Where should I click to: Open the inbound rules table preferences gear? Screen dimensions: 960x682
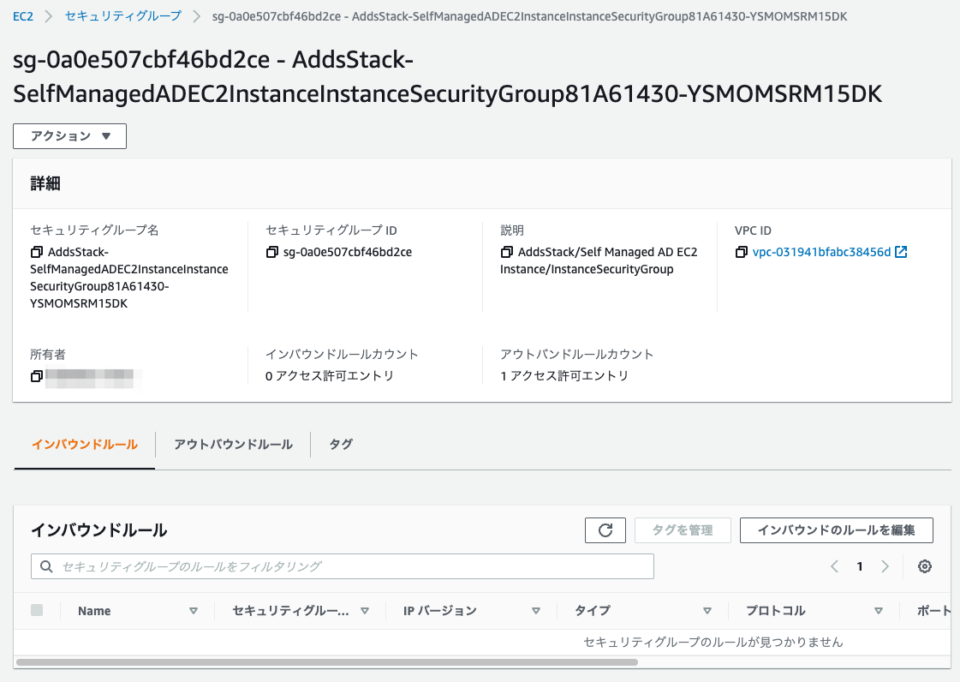coord(924,566)
